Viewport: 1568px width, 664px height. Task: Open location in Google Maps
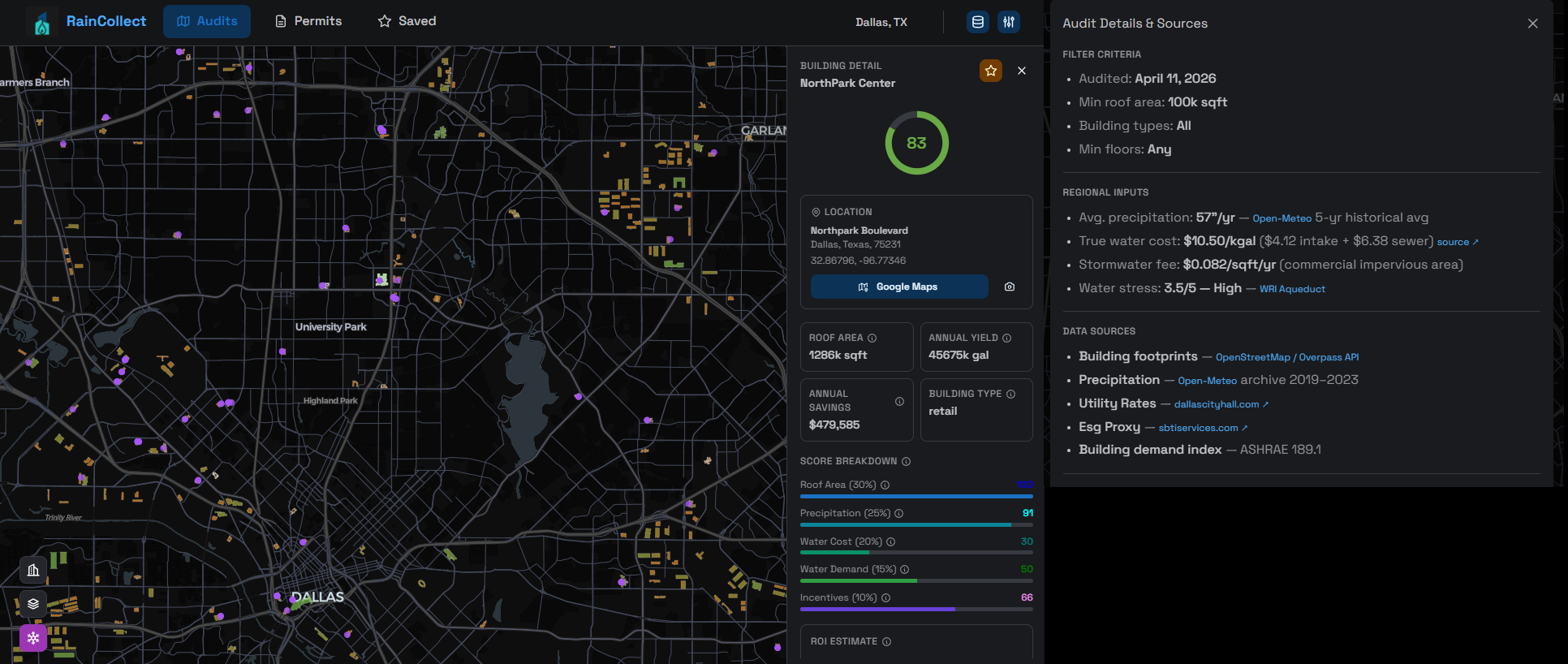pos(899,287)
